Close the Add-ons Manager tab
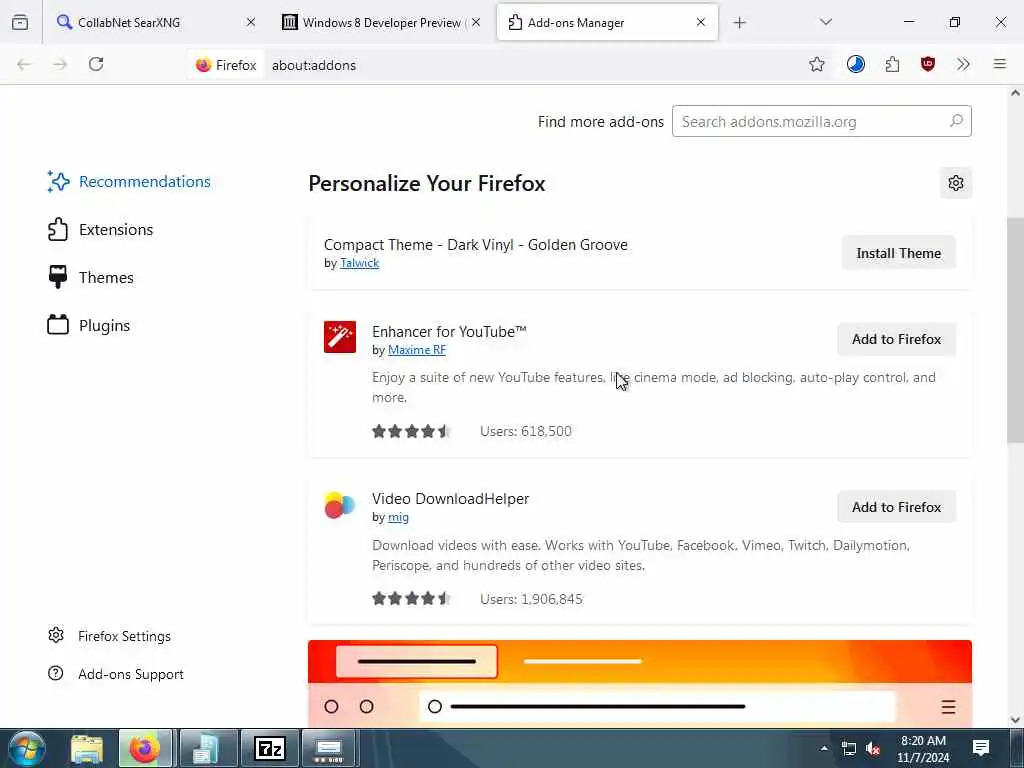The width and height of the screenshot is (1024, 768). [701, 22]
